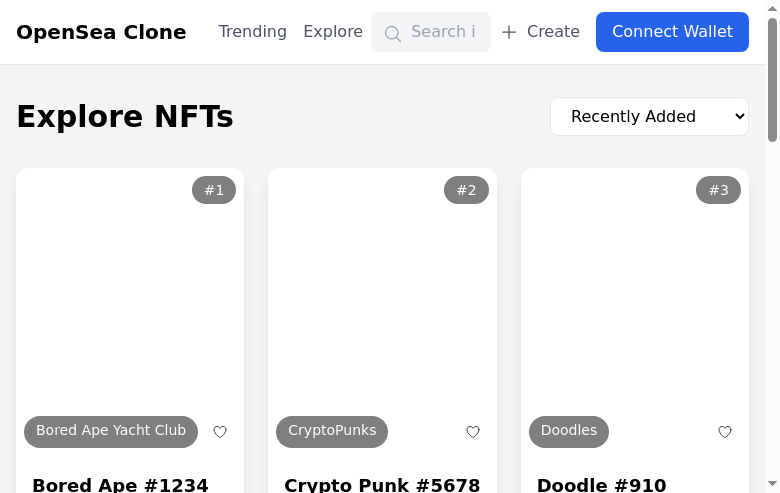Screen dimensions: 780x493
Task: Click the Connect Wallet button
Action: pos(672,32)
